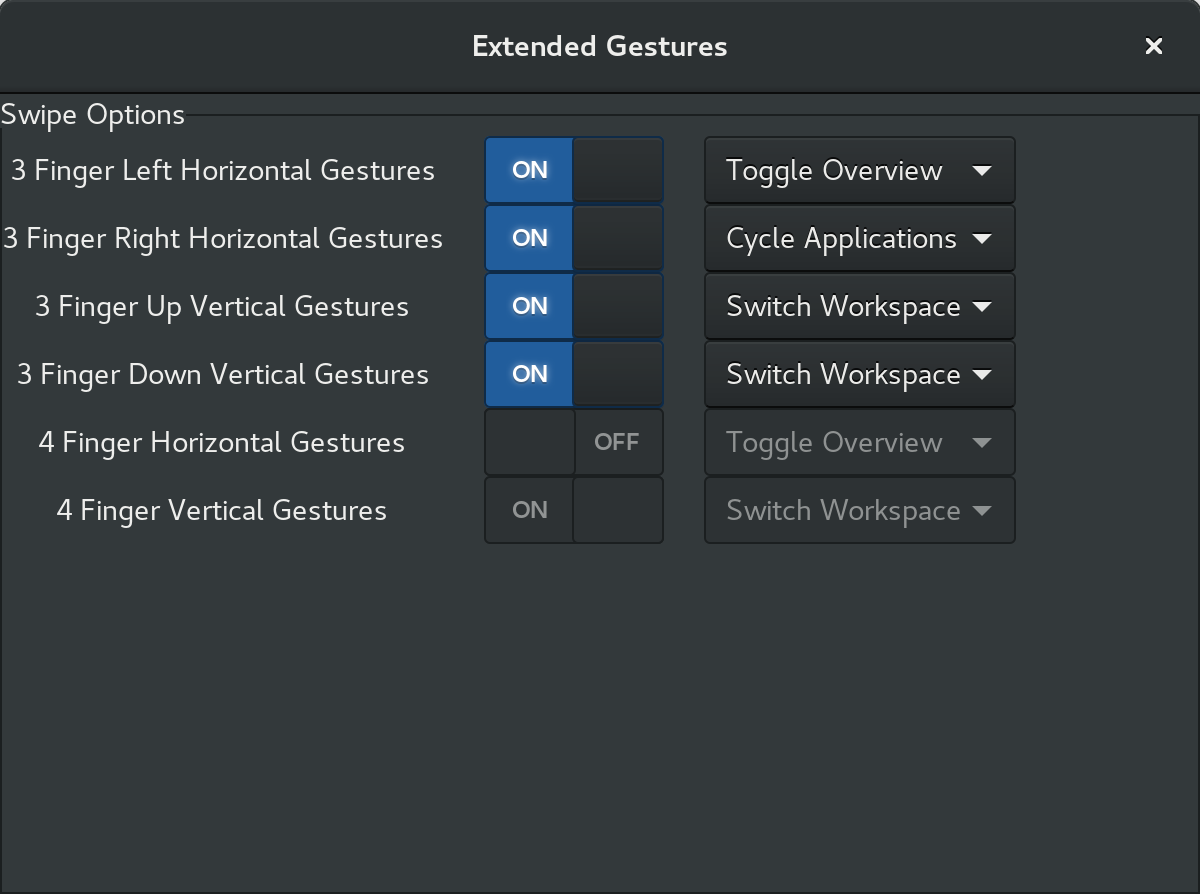
Task: Click the "4 Finger Horizontal Gestures" label
Action: [222, 442]
